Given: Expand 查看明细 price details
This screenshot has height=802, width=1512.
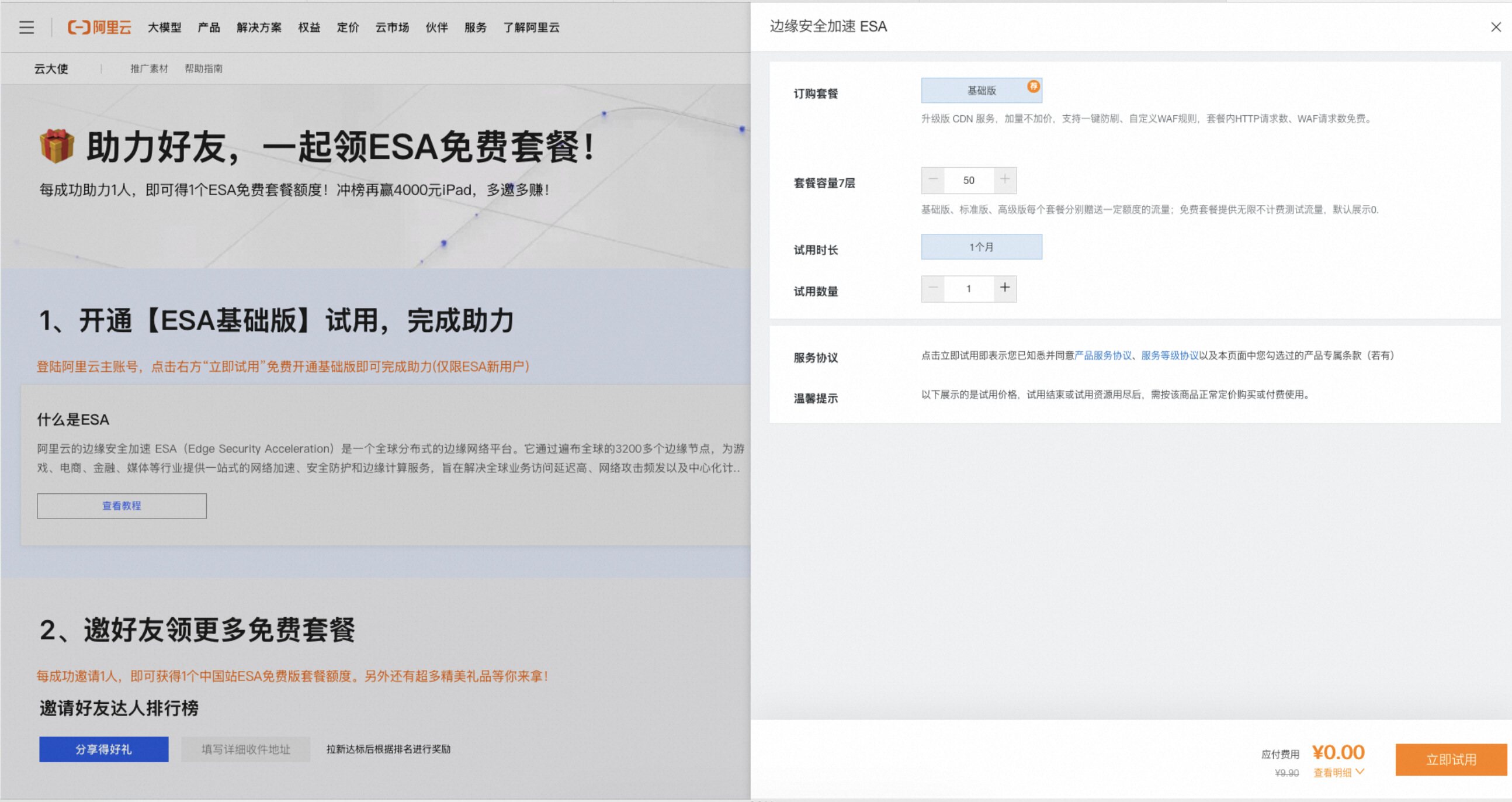Looking at the screenshot, I should (1338, 773).
